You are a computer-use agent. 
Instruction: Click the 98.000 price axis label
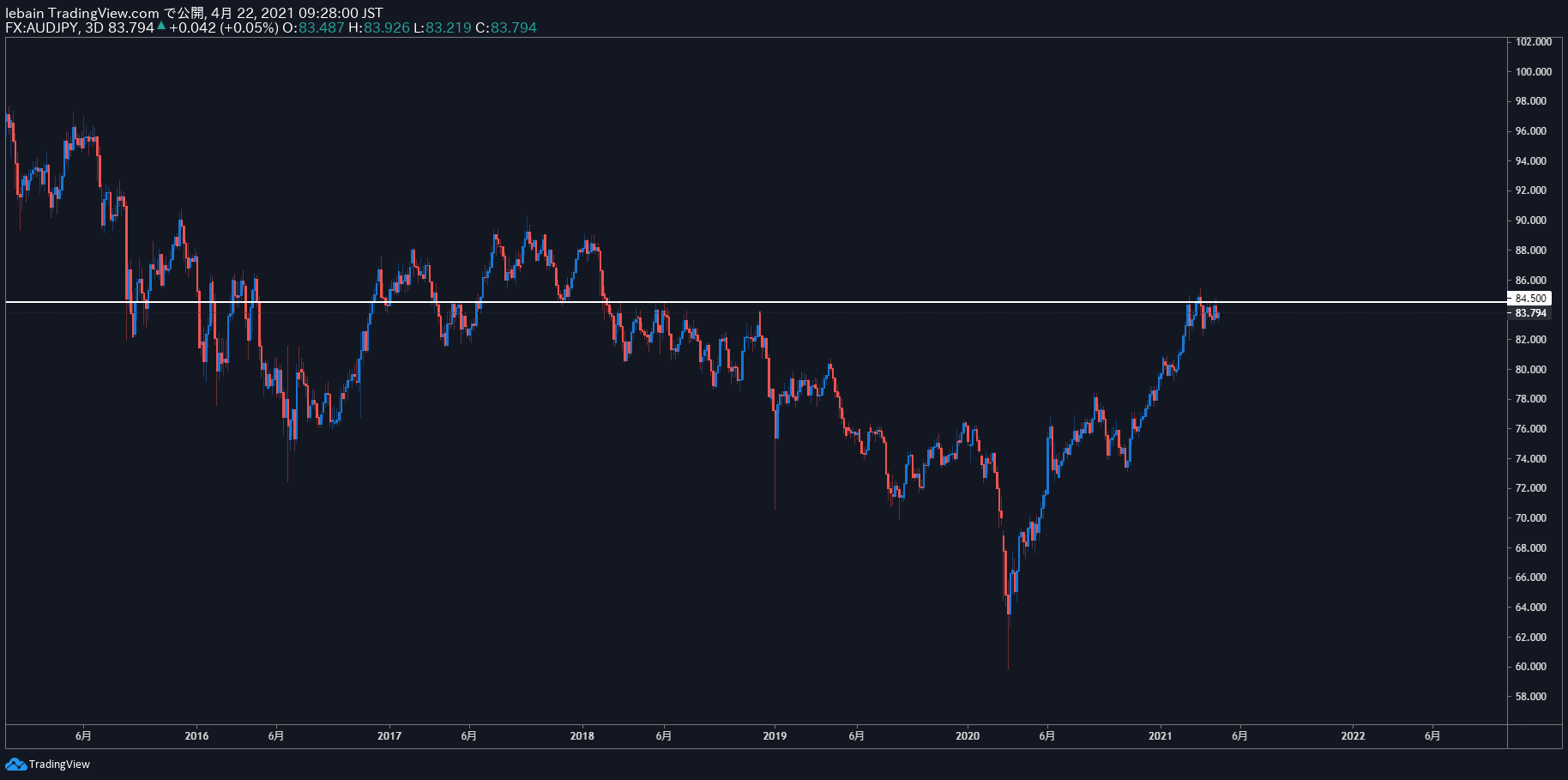pos(1530,101)
